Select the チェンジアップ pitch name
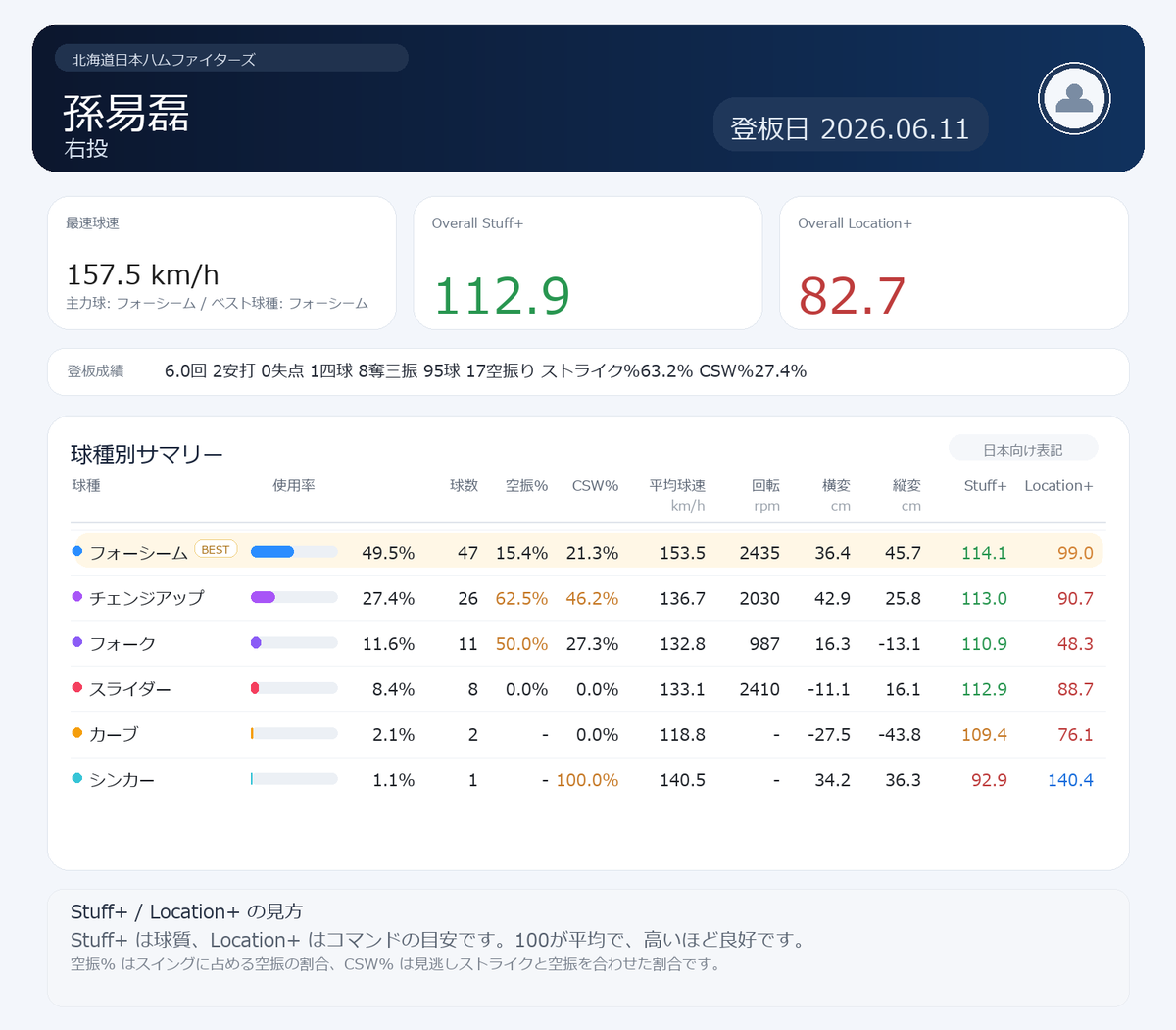This screenshot has height=1030, width=1176. [147, 598]
